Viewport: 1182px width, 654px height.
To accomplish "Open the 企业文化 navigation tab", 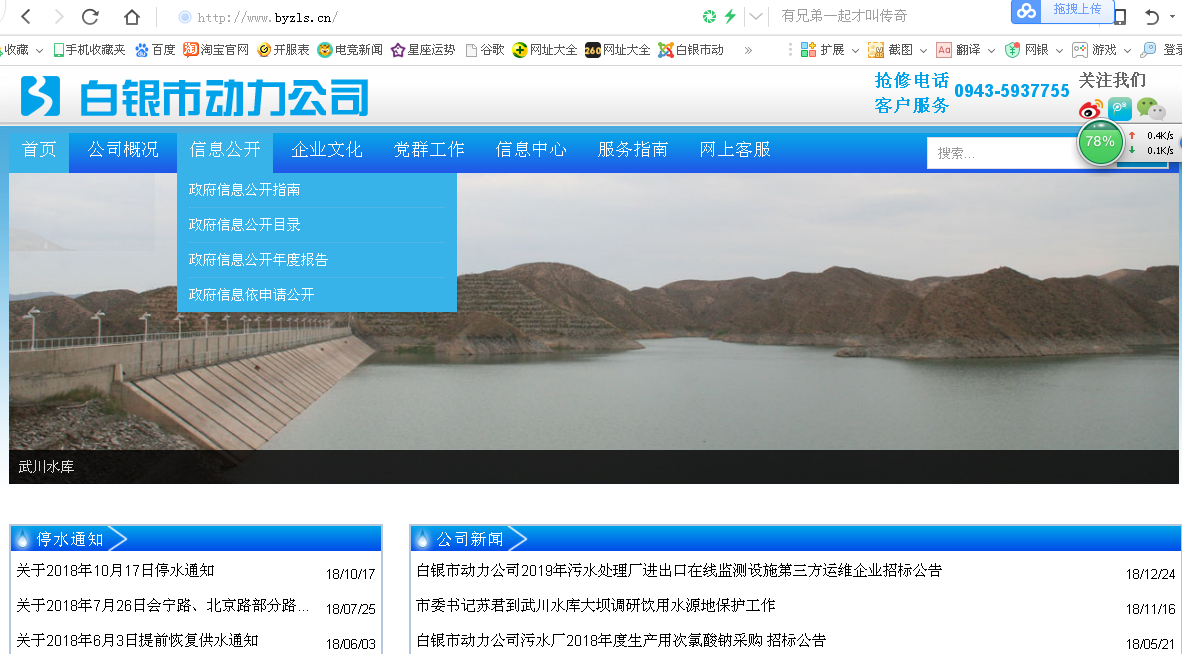I will pos(327,150).
